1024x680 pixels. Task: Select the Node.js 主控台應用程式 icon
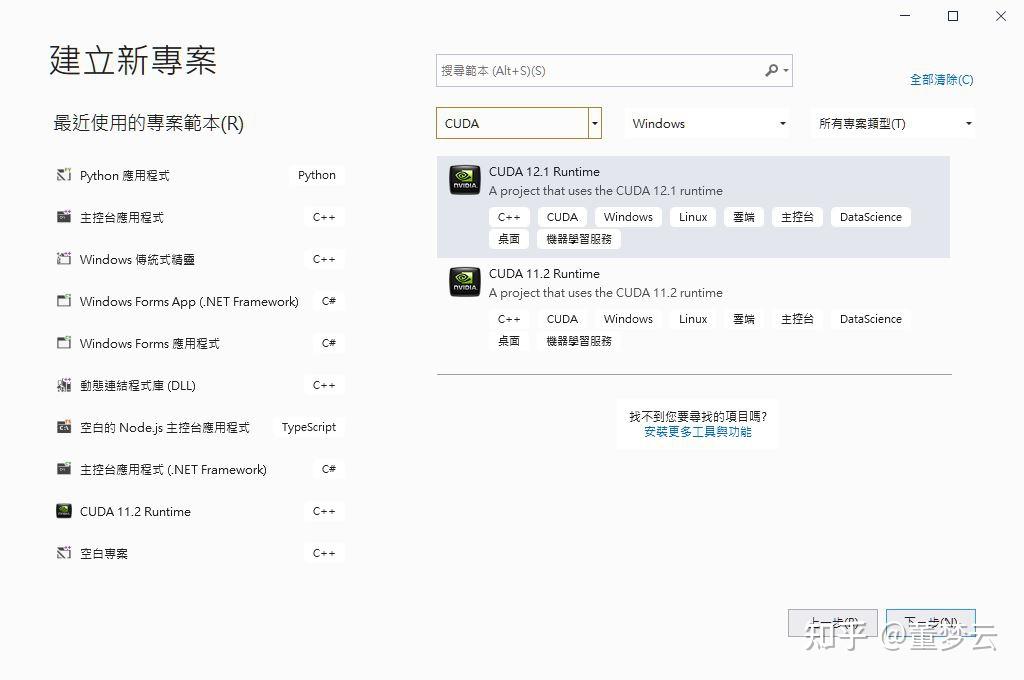click(64, 426)
